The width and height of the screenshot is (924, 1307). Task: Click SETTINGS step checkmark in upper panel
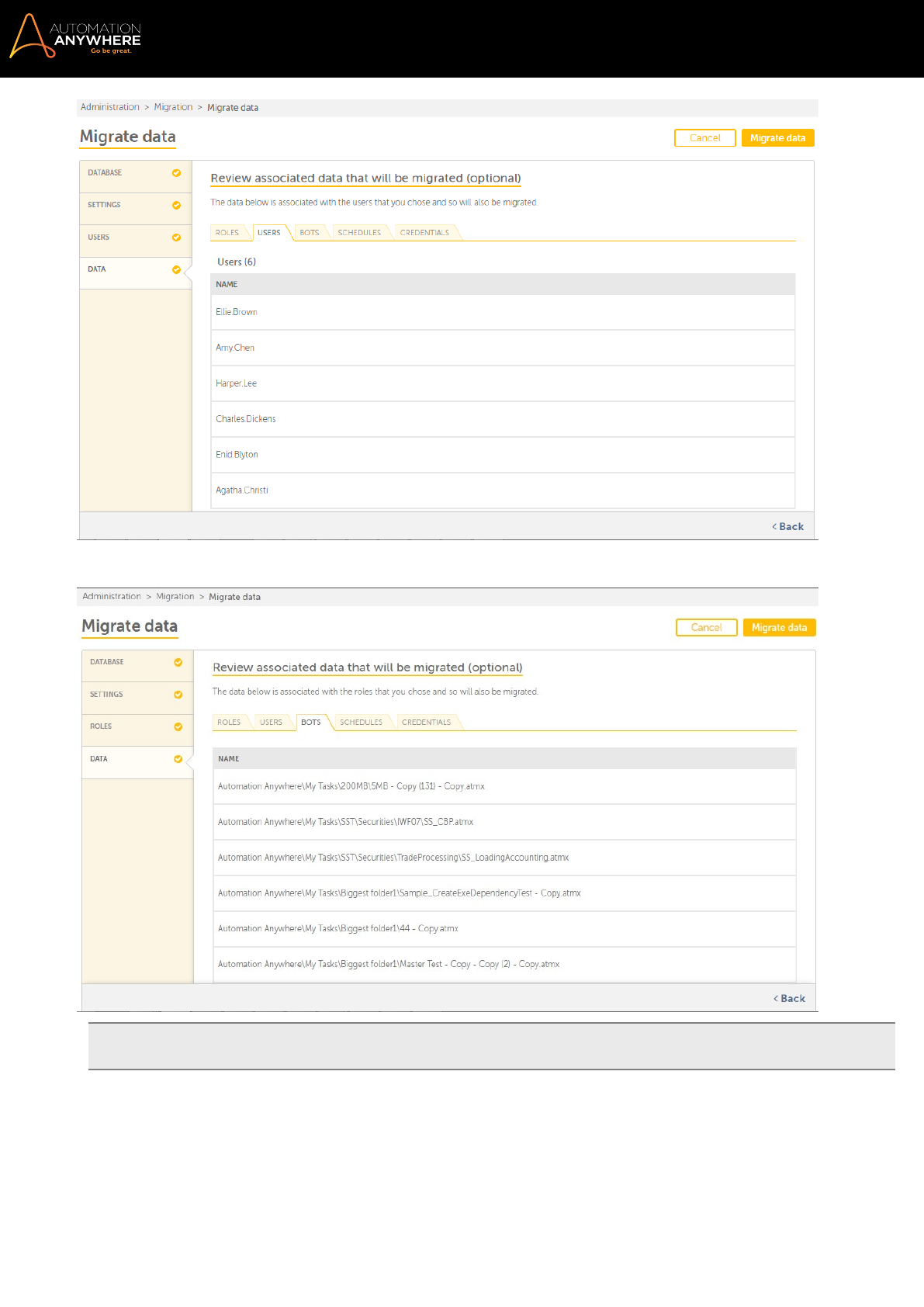[x=176, y=206]
